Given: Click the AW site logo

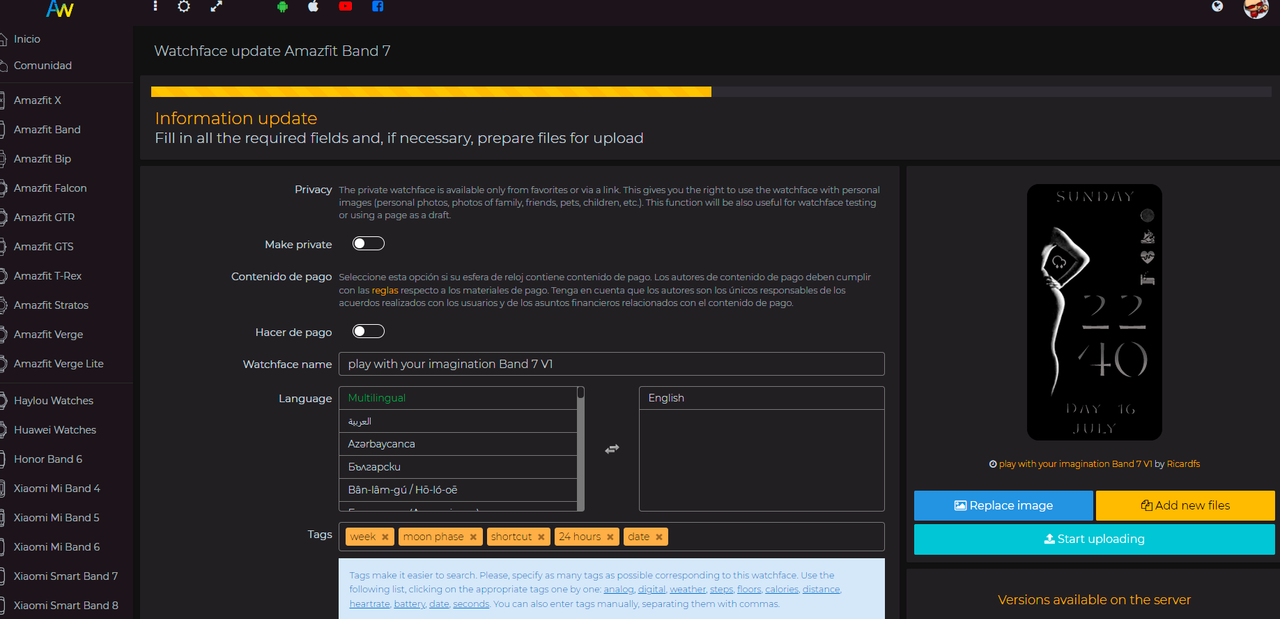Looking at the screenshot, I should [60, 10].
